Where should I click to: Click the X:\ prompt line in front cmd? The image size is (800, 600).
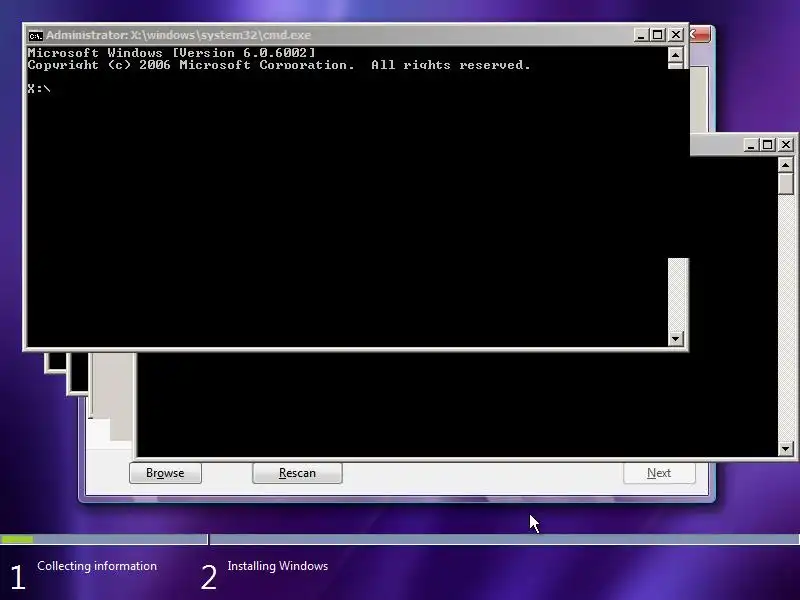[x=39, y=89]
